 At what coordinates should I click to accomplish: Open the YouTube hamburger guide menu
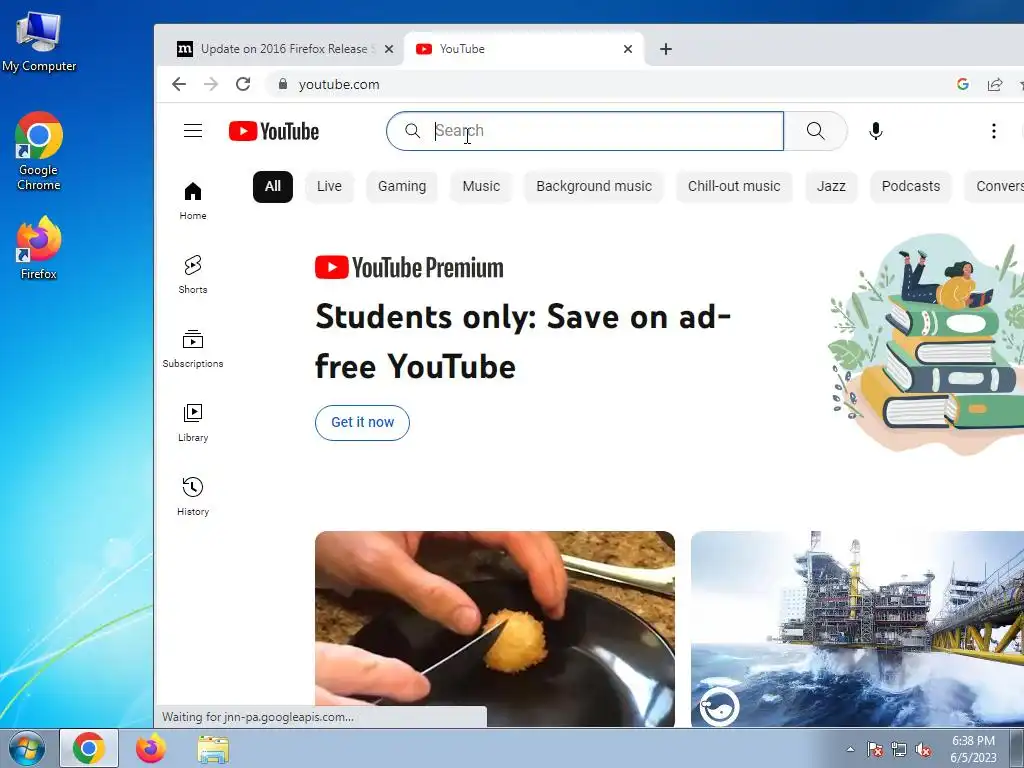(x=193, y=131)
